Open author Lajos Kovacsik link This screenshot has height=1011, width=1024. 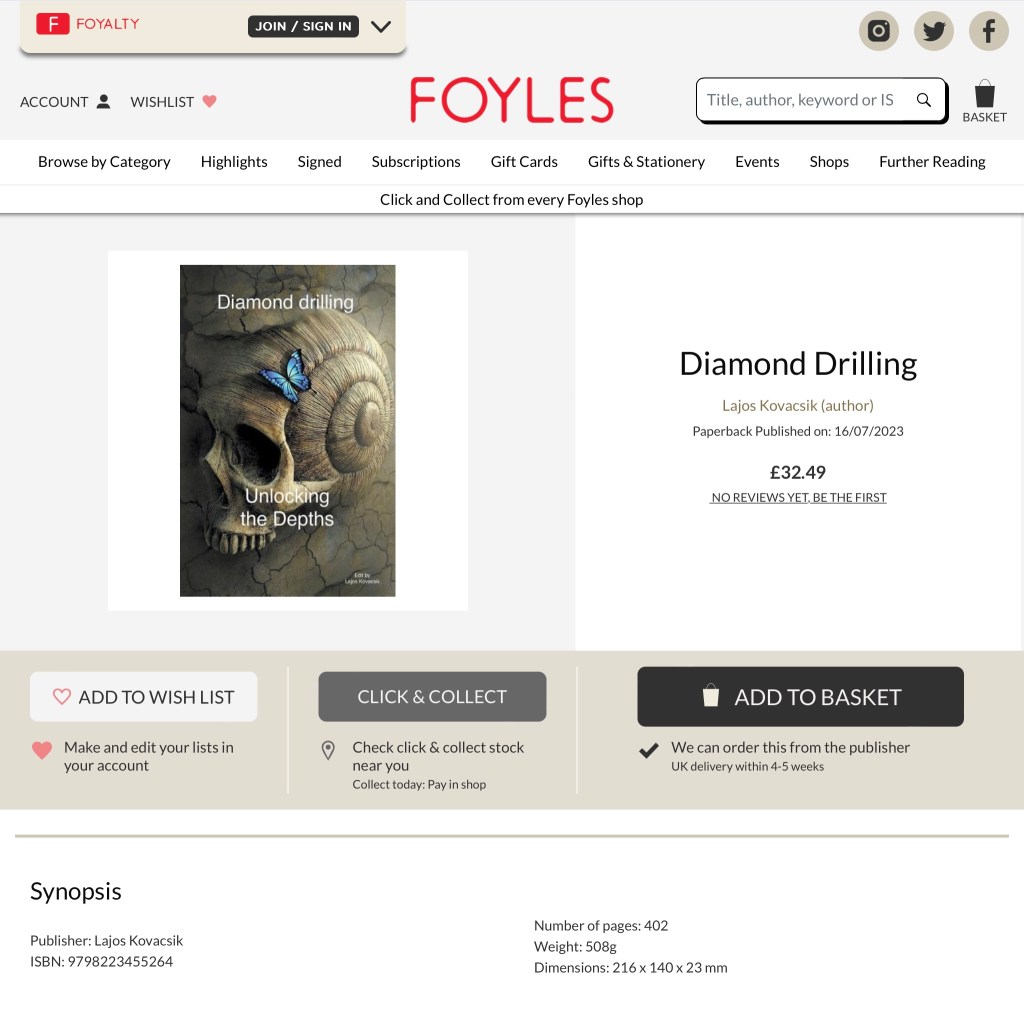point(797,406)
